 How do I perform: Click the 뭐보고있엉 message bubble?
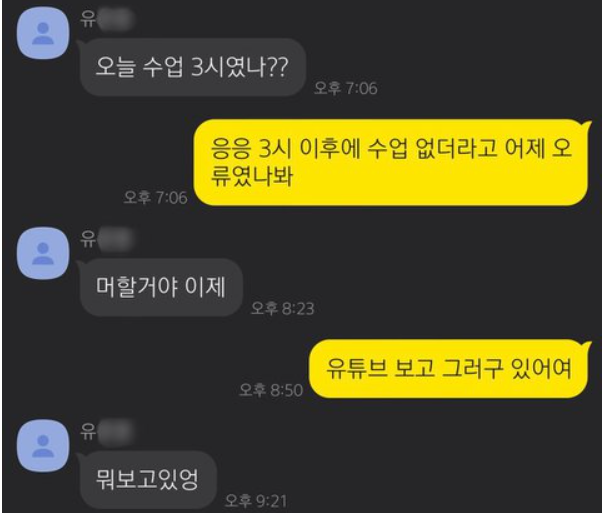[148, 480]
